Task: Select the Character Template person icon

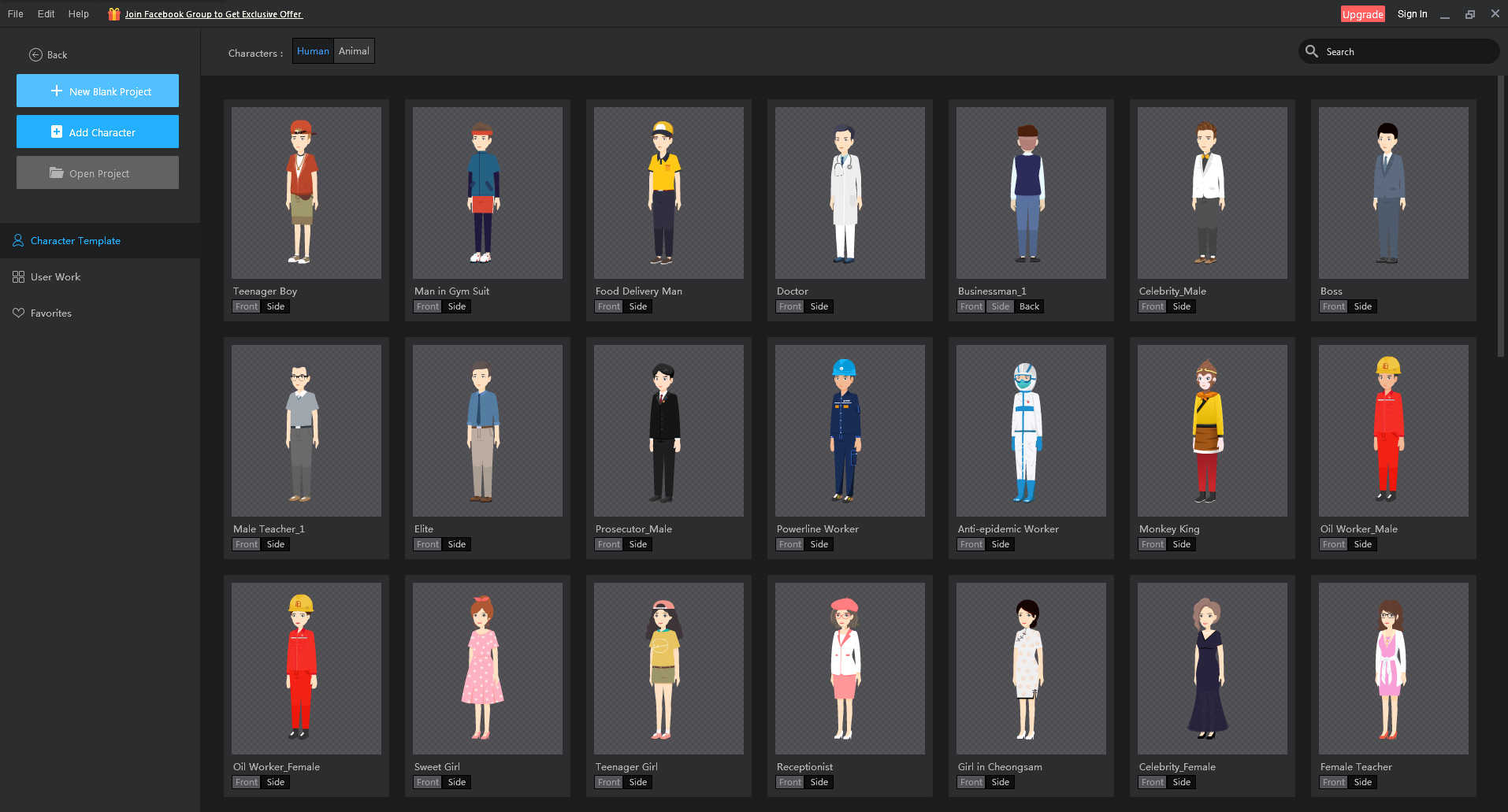Action: [x=18, y=241]
